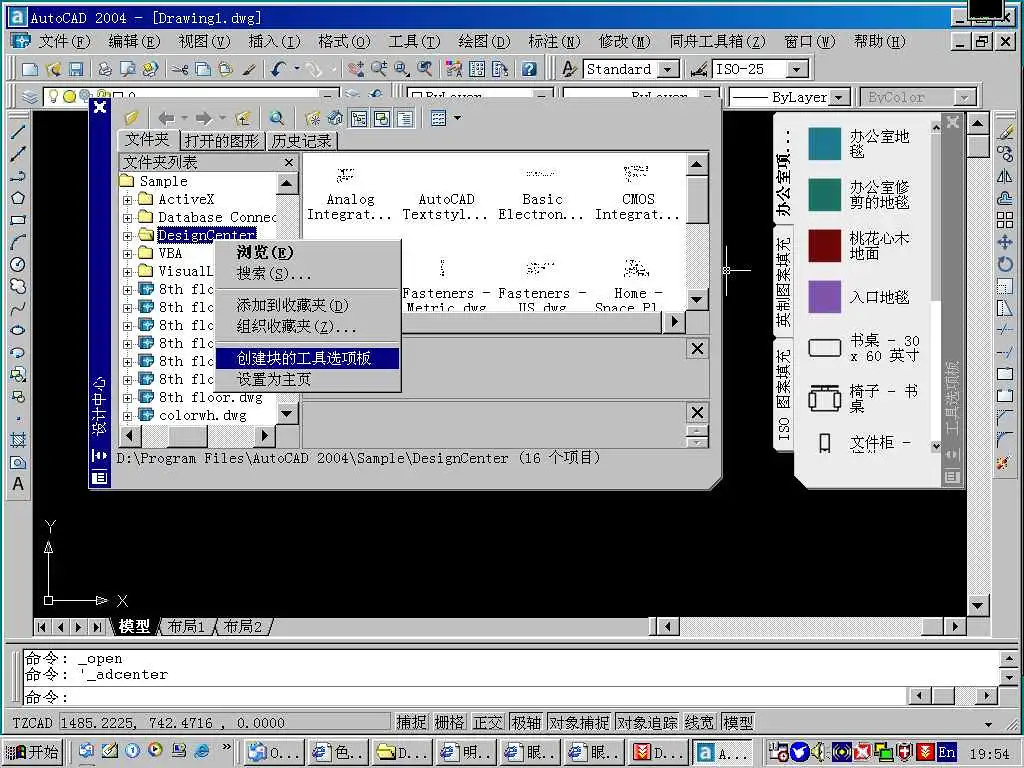1024x768 pixels.
Task: Select the Move tool in modify toolbar
Action: [1005, 242]
